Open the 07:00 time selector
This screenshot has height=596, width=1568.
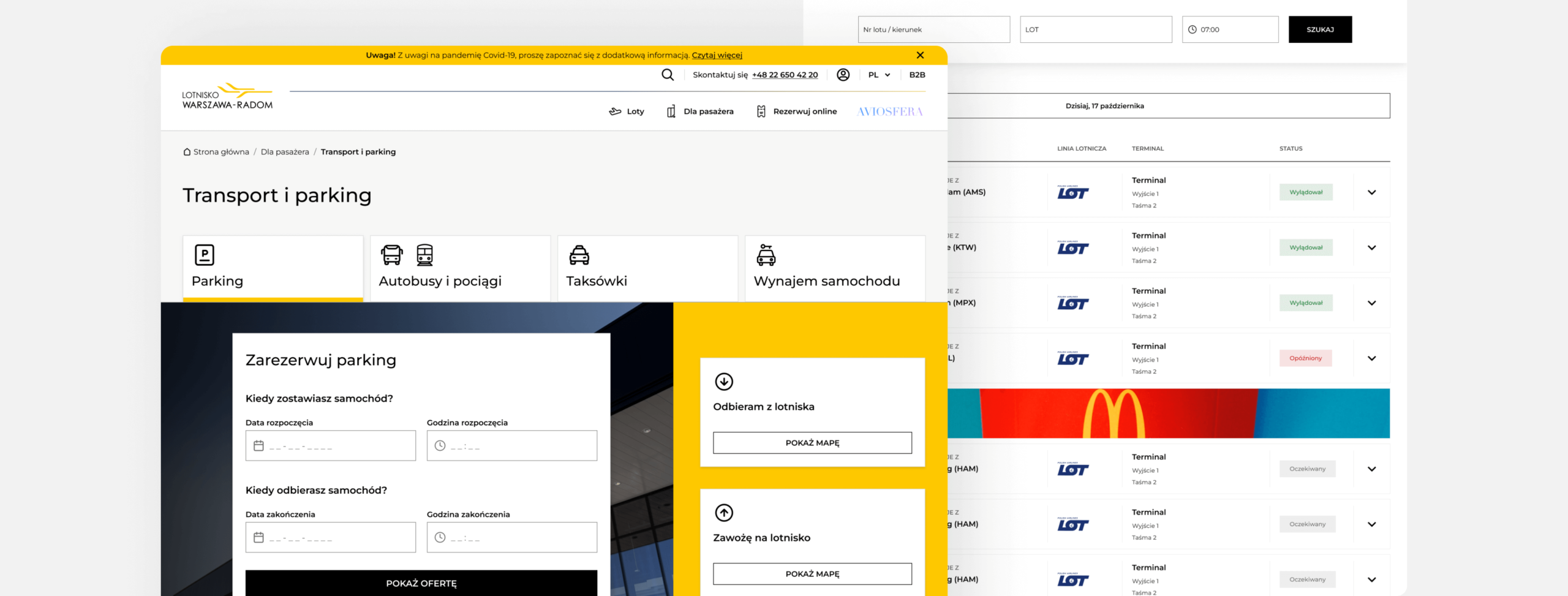pyautogui.click(x=1229, y=29)
